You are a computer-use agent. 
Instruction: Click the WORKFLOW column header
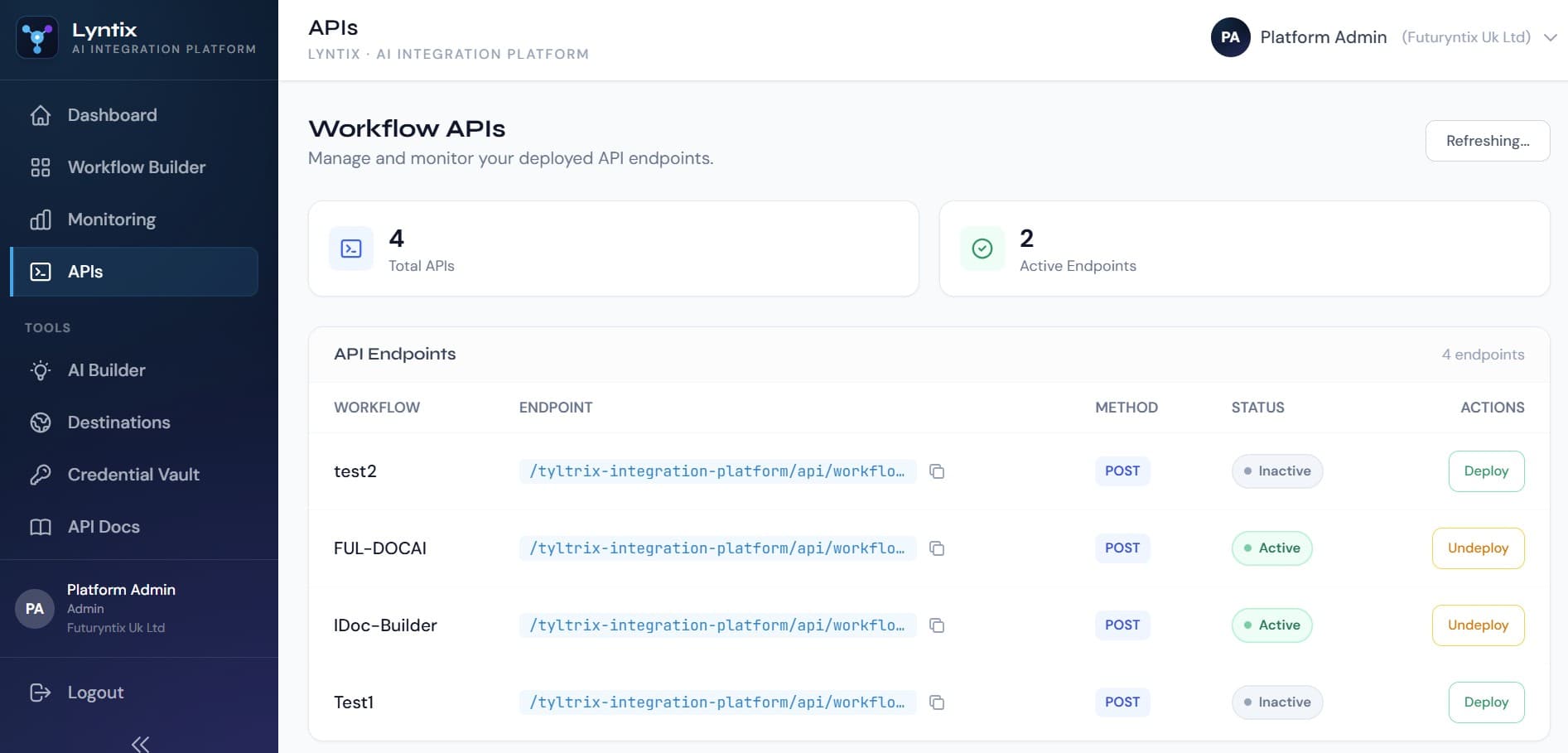[377, 408]
